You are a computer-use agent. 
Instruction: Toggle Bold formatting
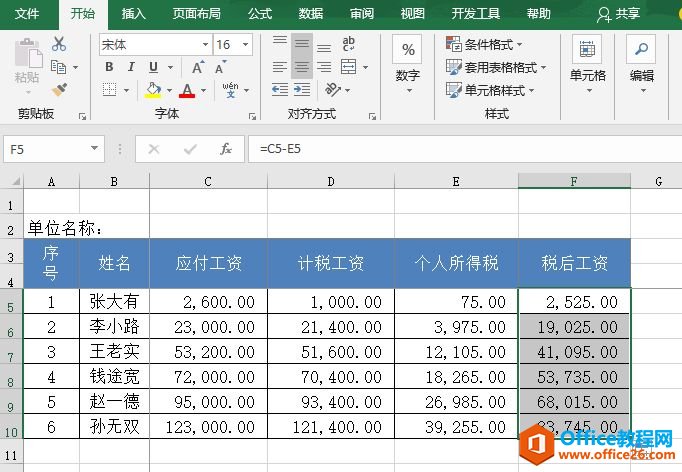tap(109, 67)
